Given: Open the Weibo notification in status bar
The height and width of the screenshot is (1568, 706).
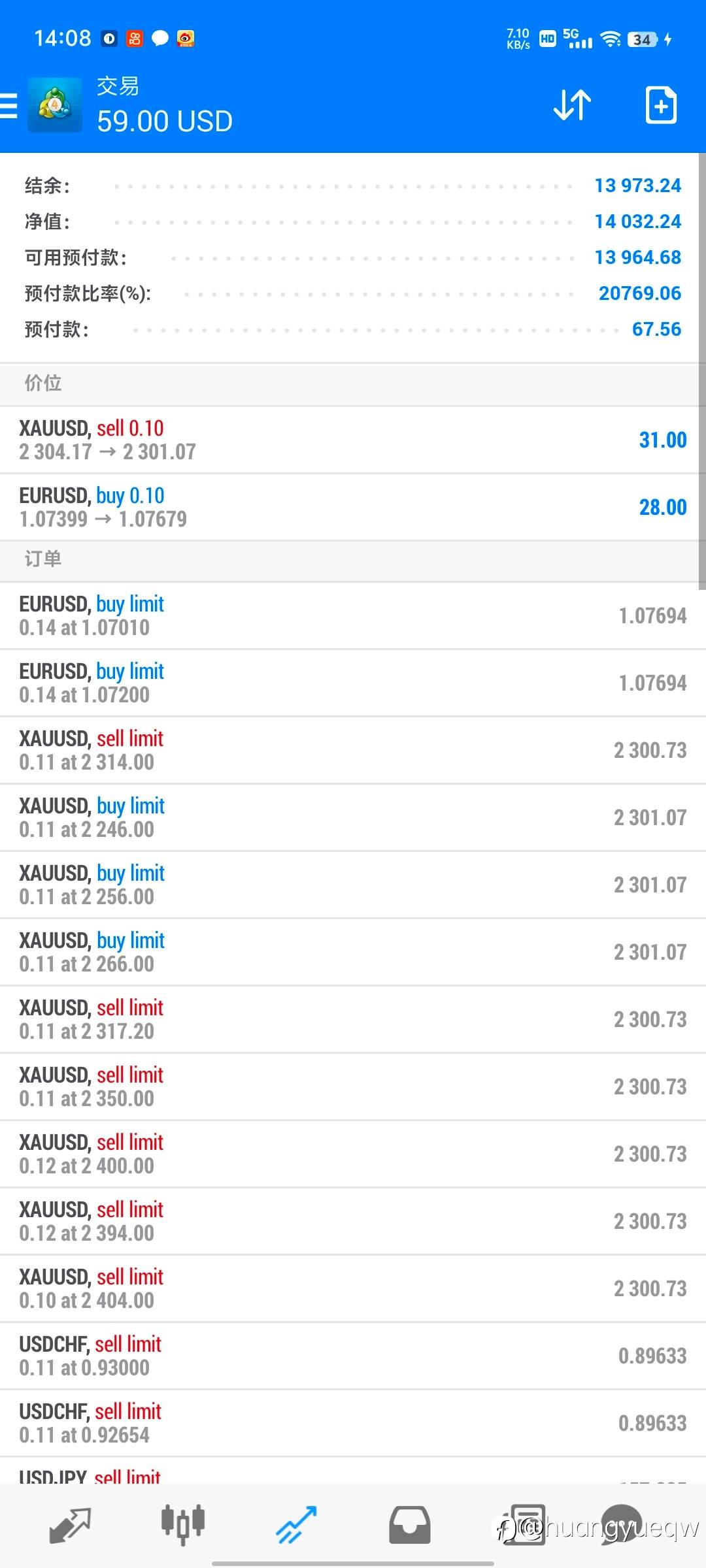Looking at the screenshot, I should [x=186, y=39].
